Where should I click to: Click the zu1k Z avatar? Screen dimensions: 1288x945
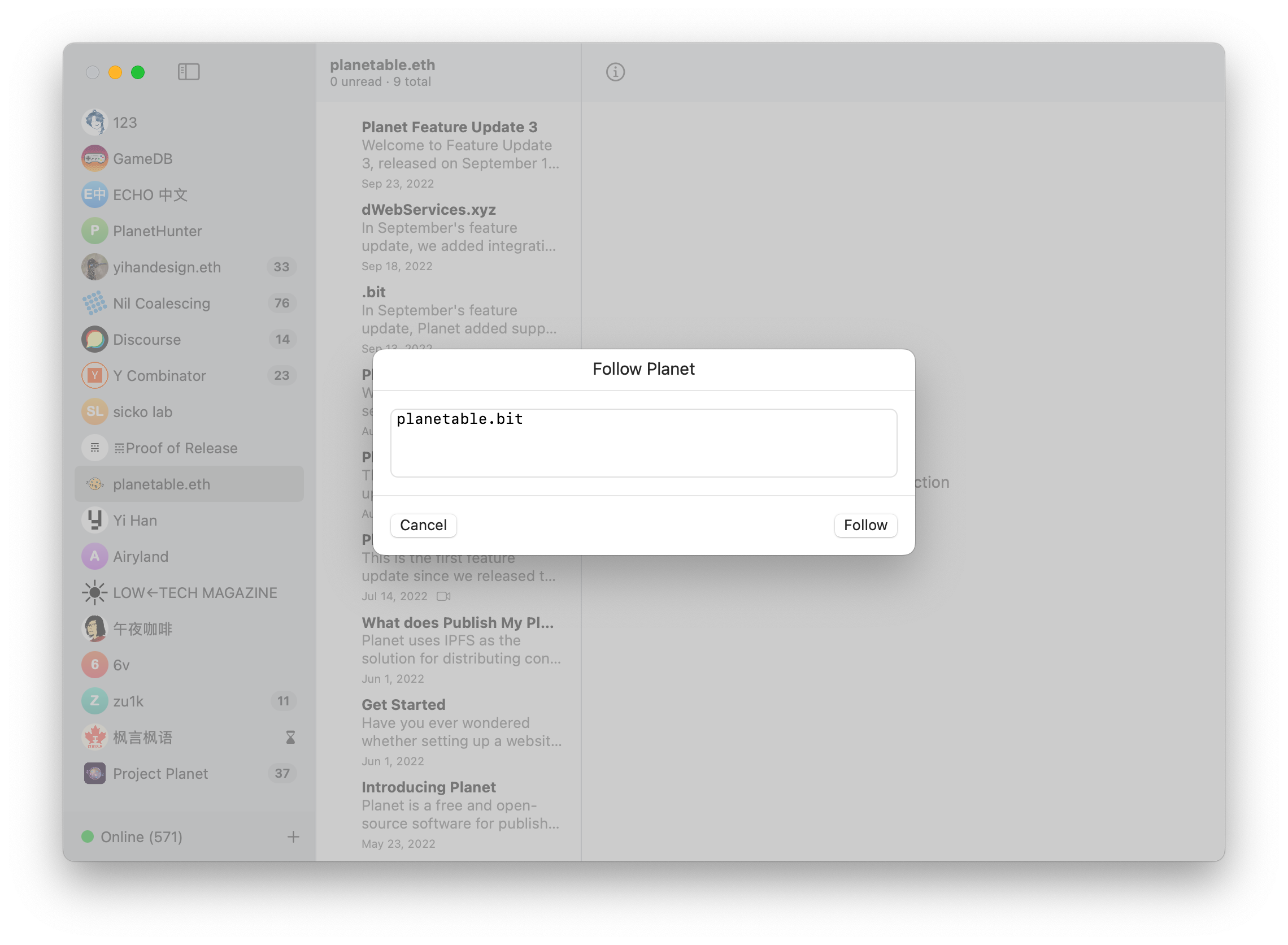tap(95, 701)
